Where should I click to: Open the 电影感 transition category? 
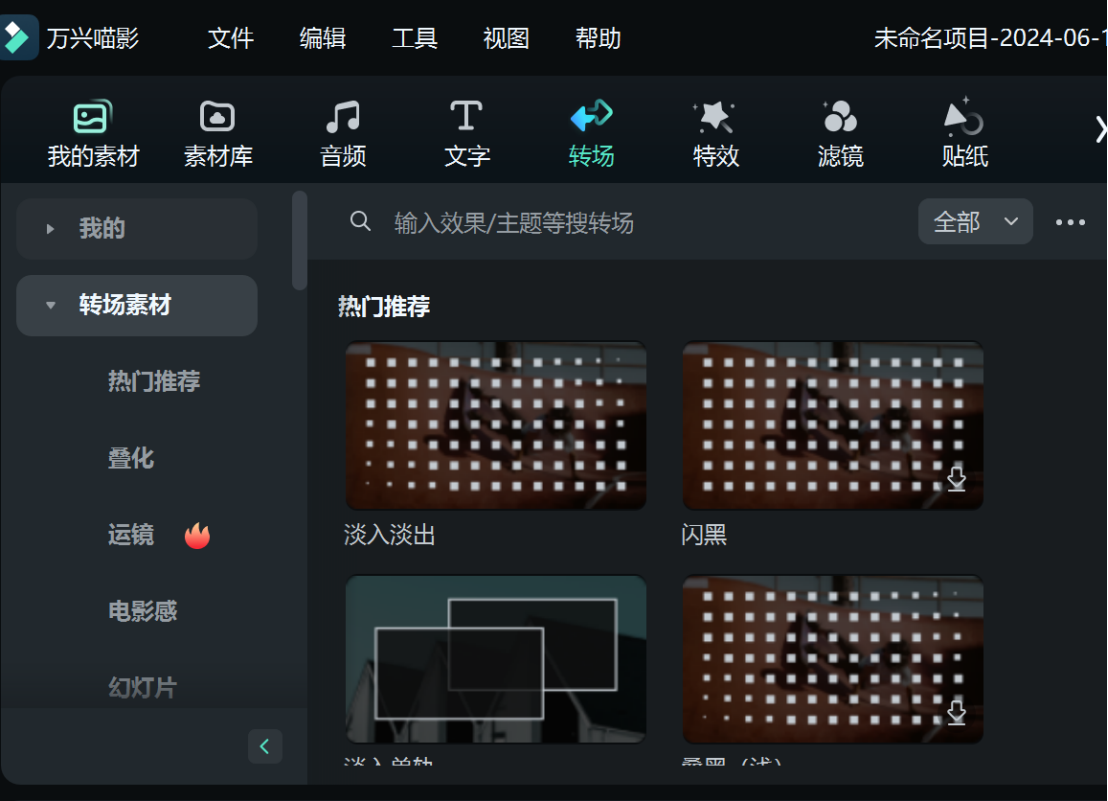coord(140,611)
